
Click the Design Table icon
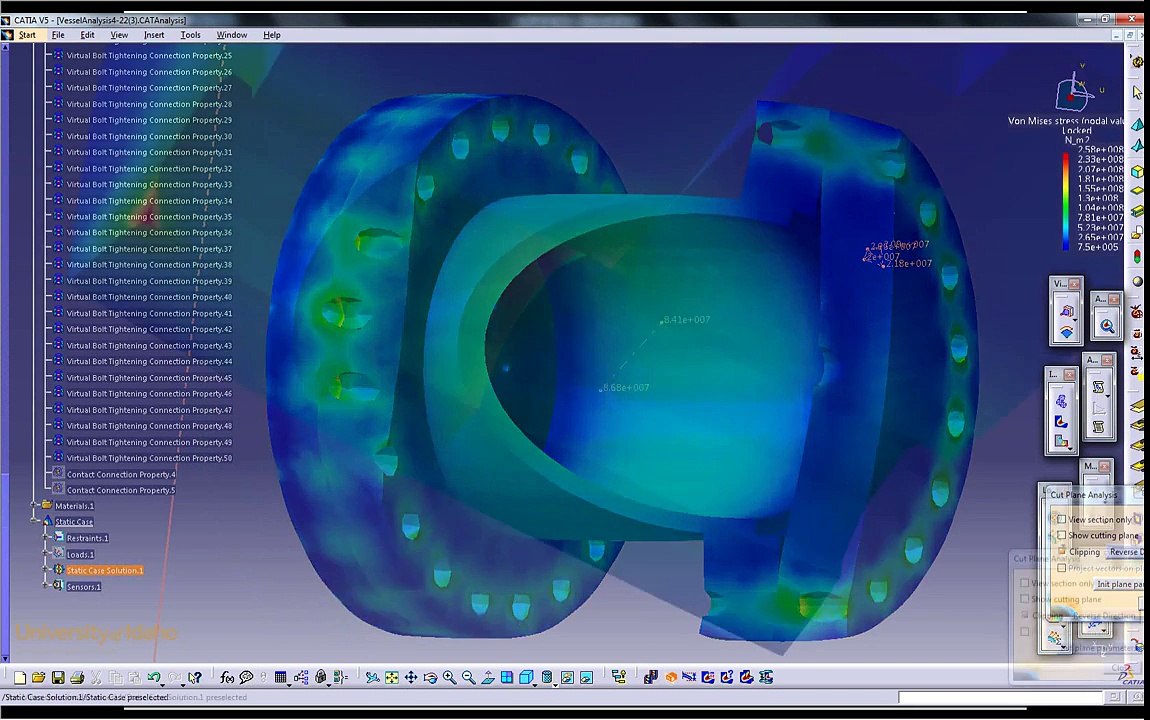tap(280, 677)
